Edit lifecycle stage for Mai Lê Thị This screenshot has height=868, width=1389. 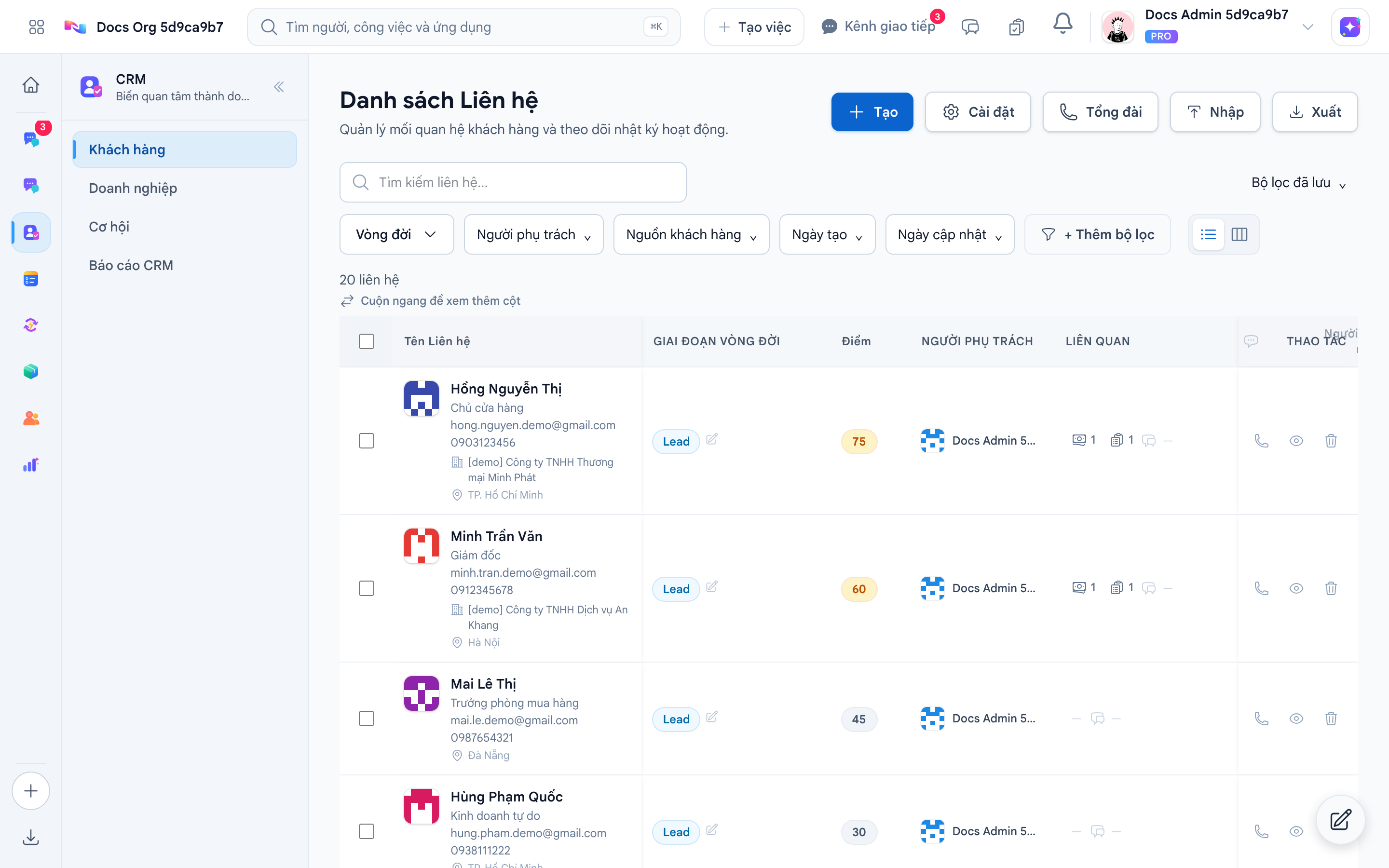712,717
